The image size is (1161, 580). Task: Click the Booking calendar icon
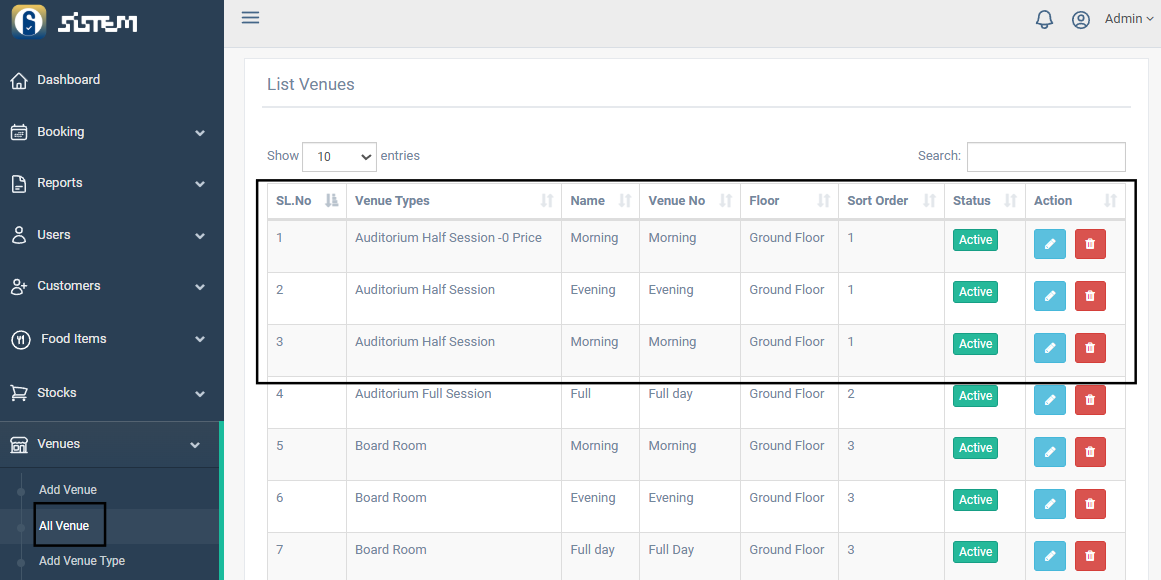[19, 132]
